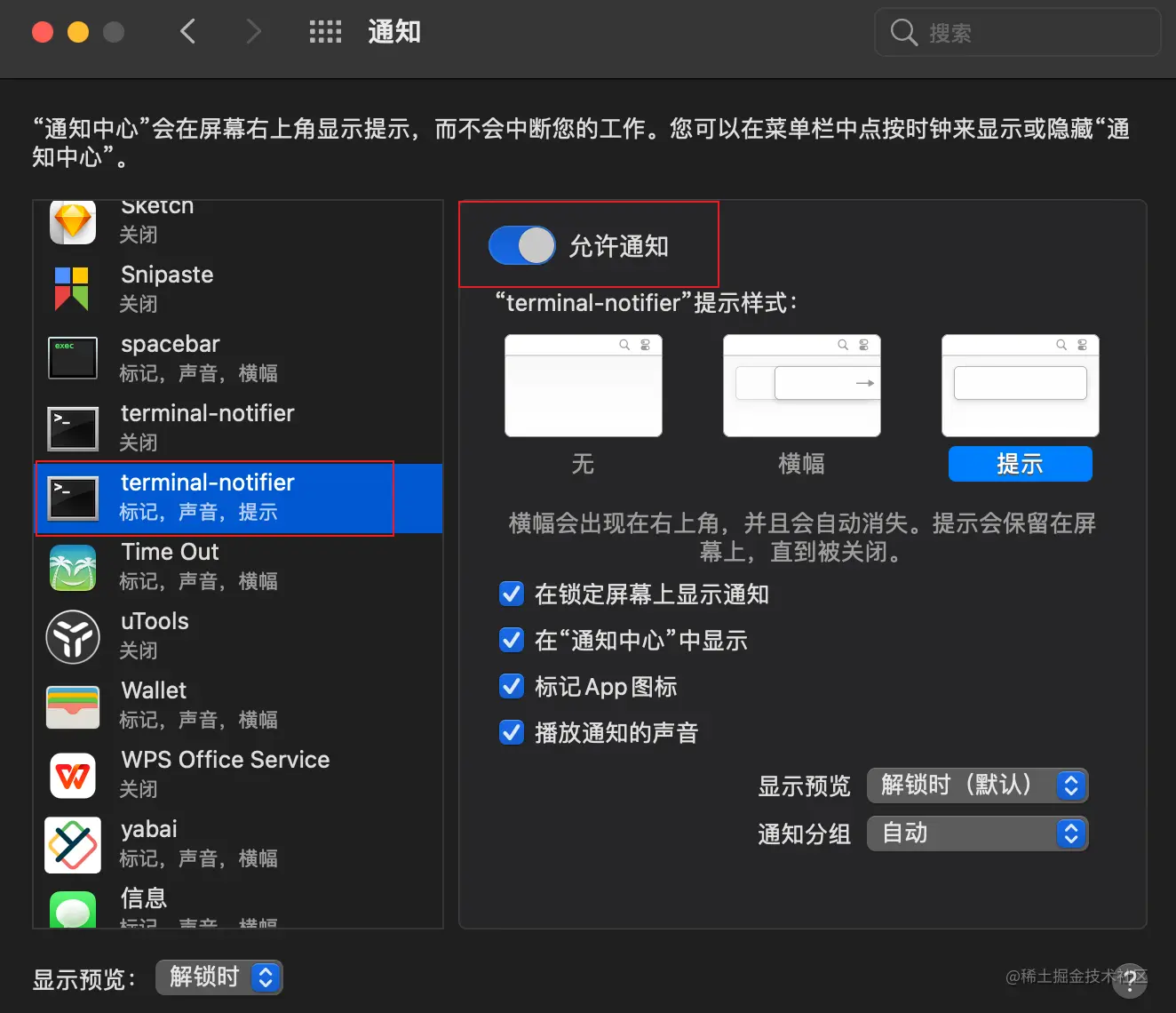Select the Time Out row
1176x1013 pixels.
[238, 566]
